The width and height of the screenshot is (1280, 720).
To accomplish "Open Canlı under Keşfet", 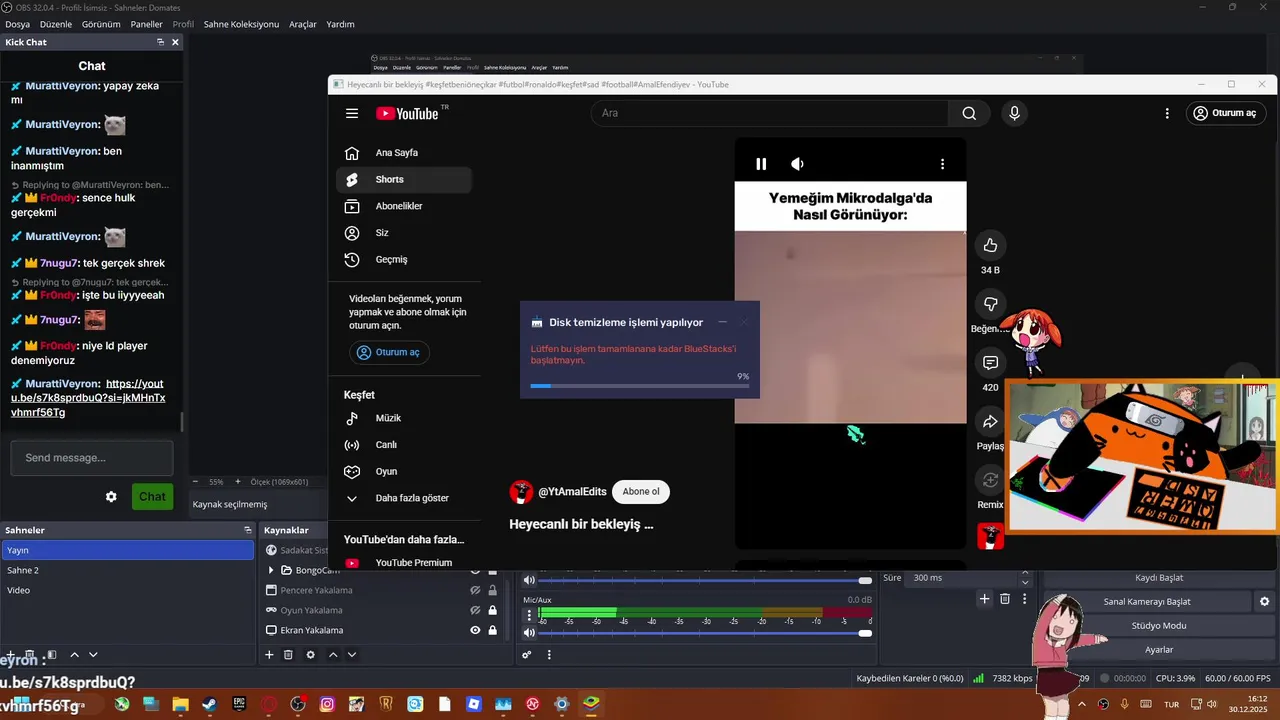I will coord(404,445).
